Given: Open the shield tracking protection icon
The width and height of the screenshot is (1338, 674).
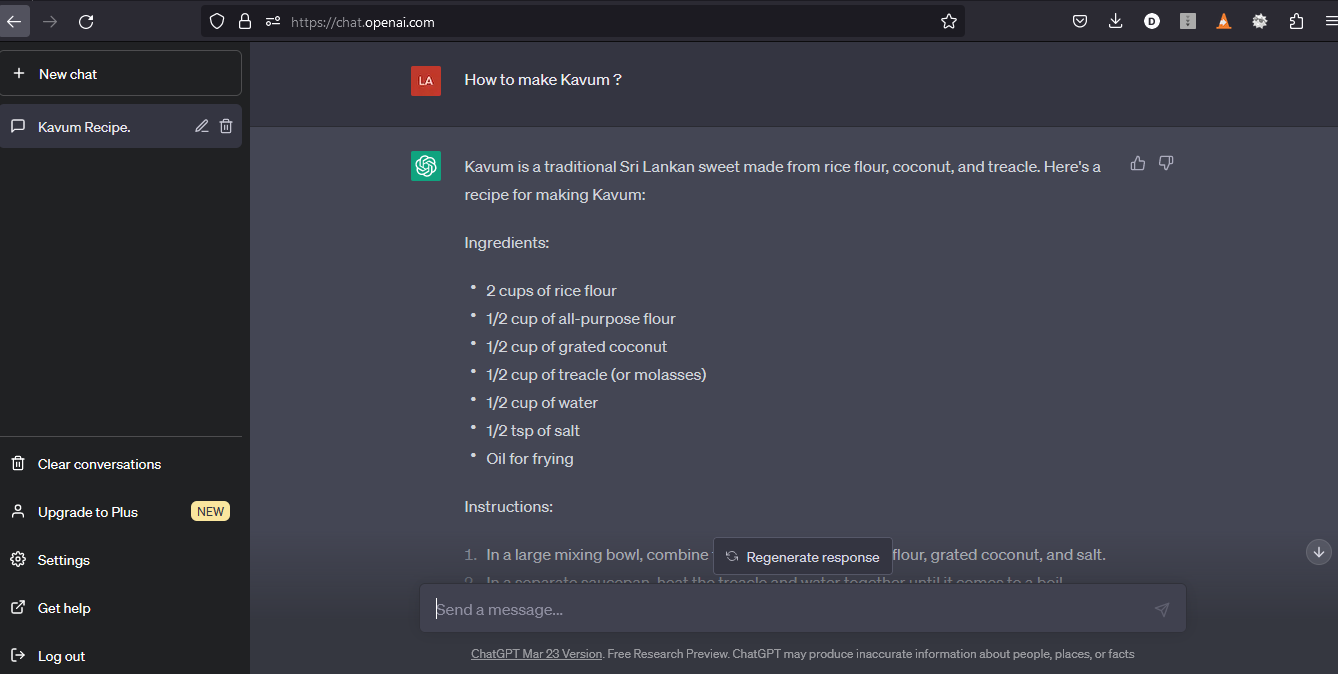Looking at the screenshot, I should point(217,21).
